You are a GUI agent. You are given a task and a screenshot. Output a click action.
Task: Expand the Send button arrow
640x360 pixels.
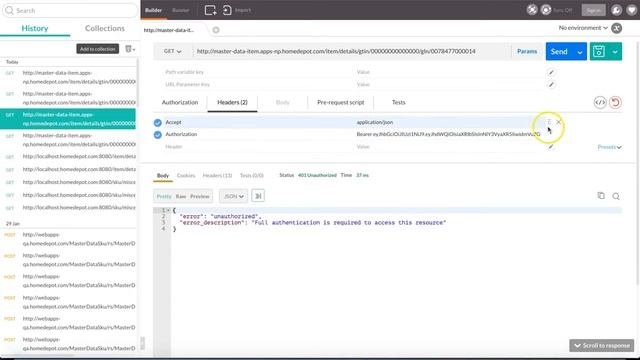tap(580, 52)
